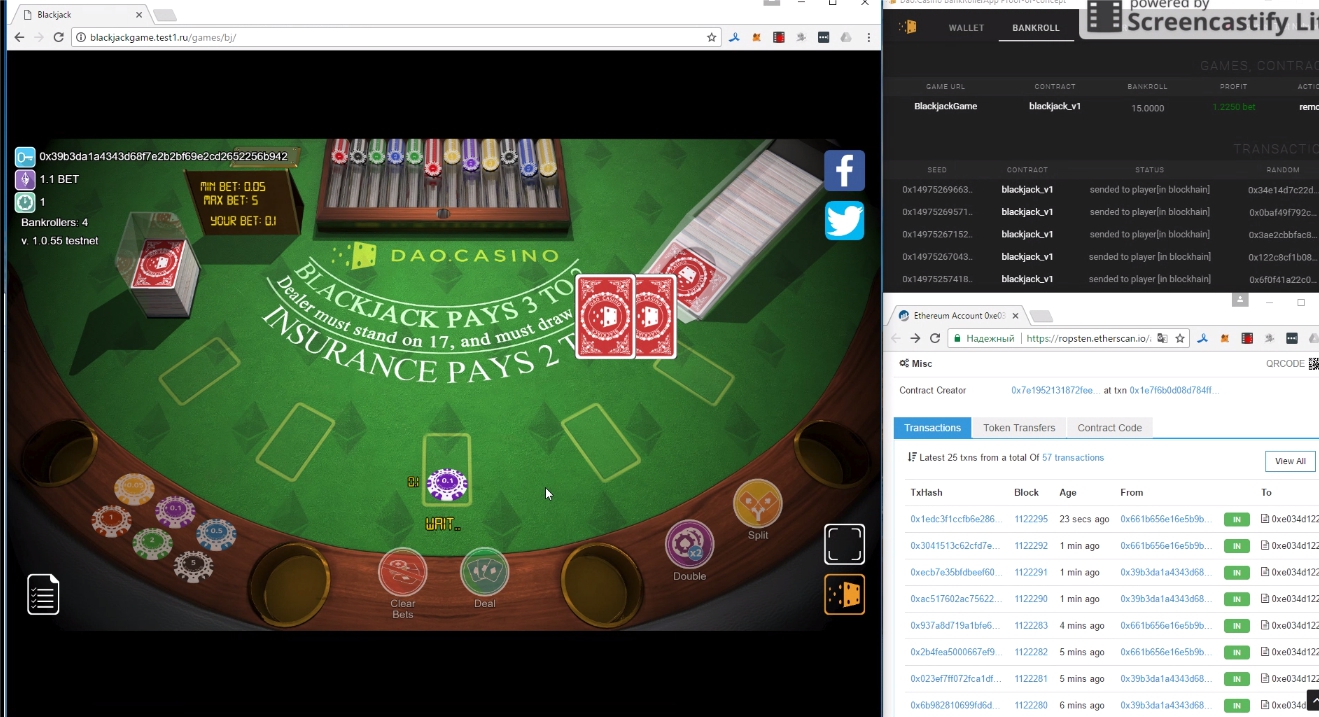The width and height of the screenshot is (1319, 717).
Task: Click the 0.1 chip placed on the table
Action: pyautogui.click(x=447, y=484)
